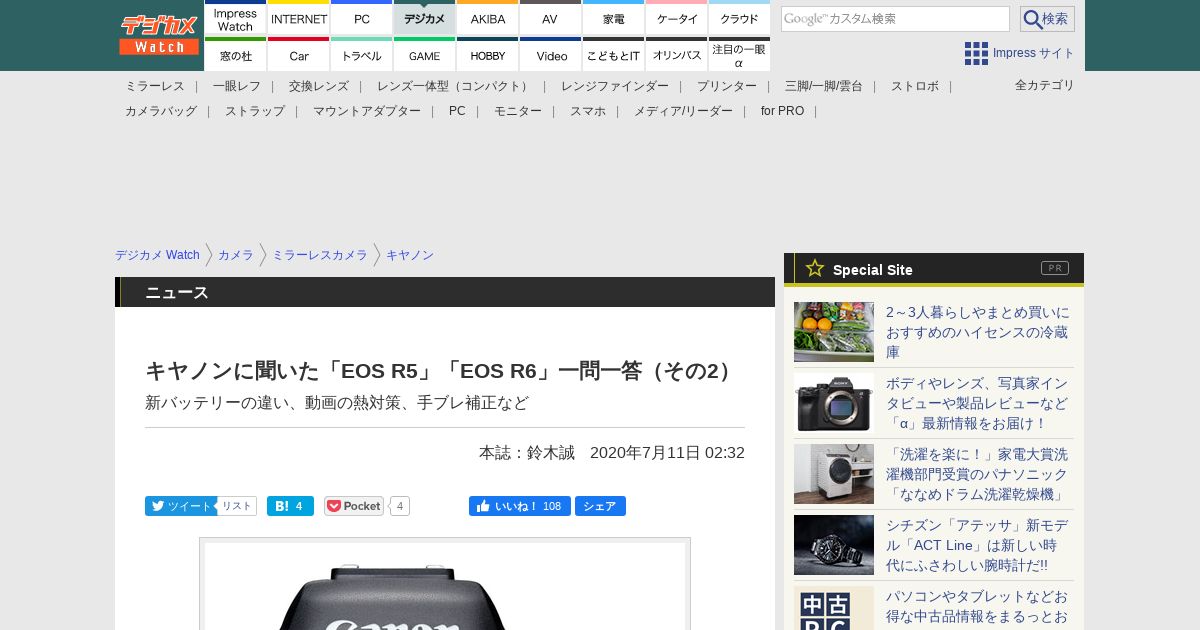The width and height of the screenshot is (1200, 630).
Task: Open the 全カテゴリ link
Action: (1045, 85)
